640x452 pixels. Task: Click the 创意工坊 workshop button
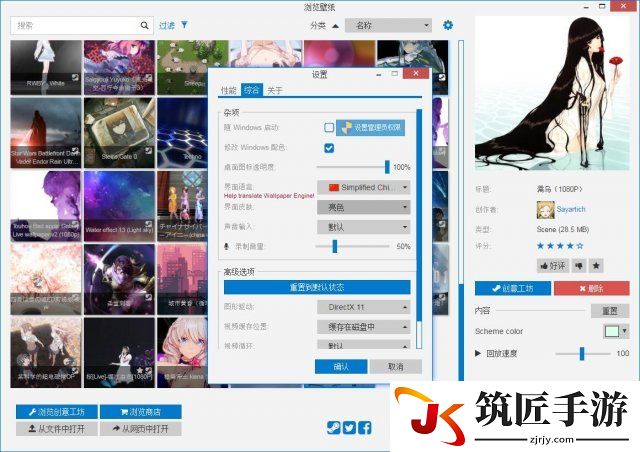[513, 288]
